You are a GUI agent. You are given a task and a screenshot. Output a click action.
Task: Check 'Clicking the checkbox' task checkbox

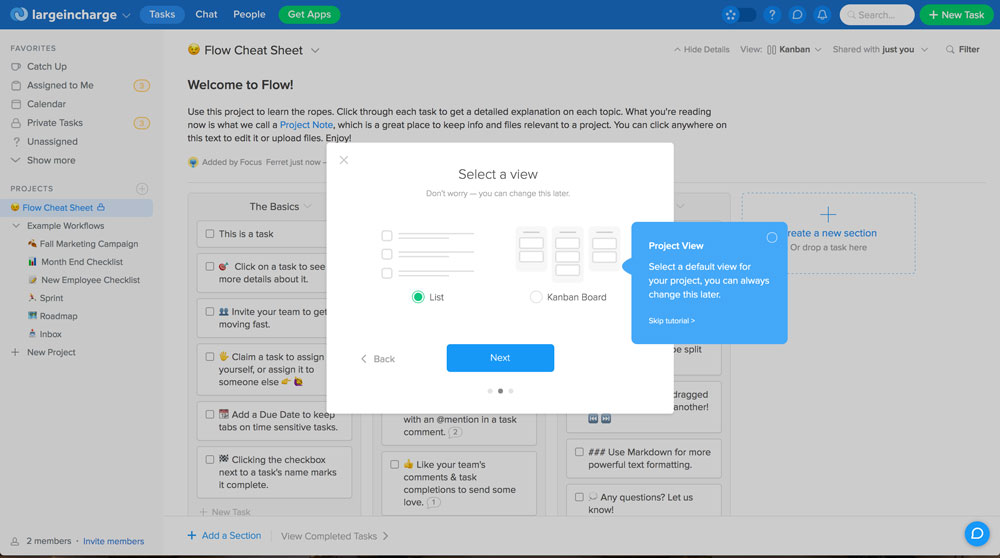(210, 460)
